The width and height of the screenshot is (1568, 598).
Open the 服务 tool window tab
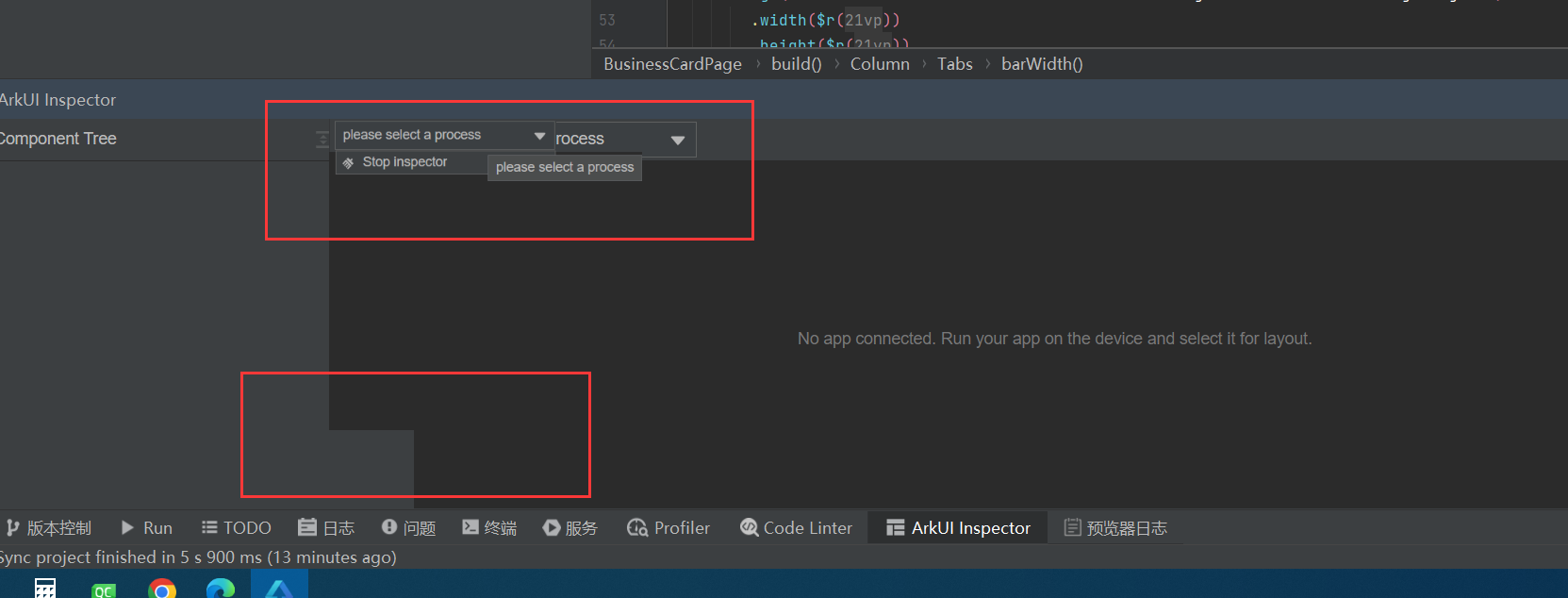point(570,528)
